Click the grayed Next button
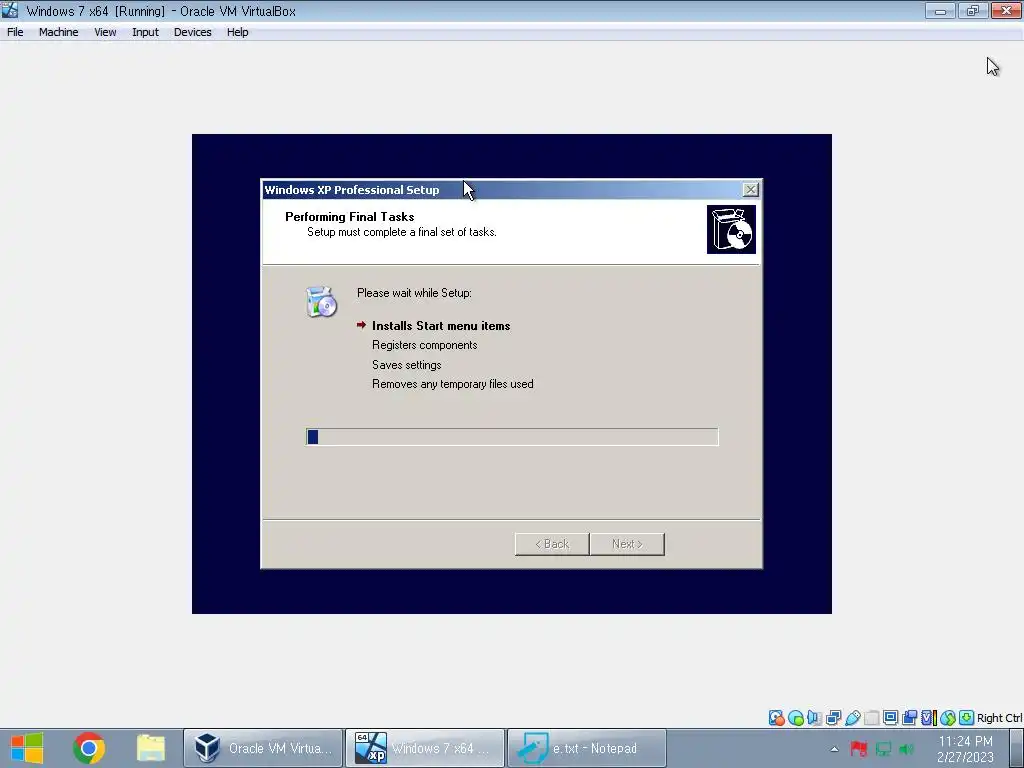 click(627, 544)
